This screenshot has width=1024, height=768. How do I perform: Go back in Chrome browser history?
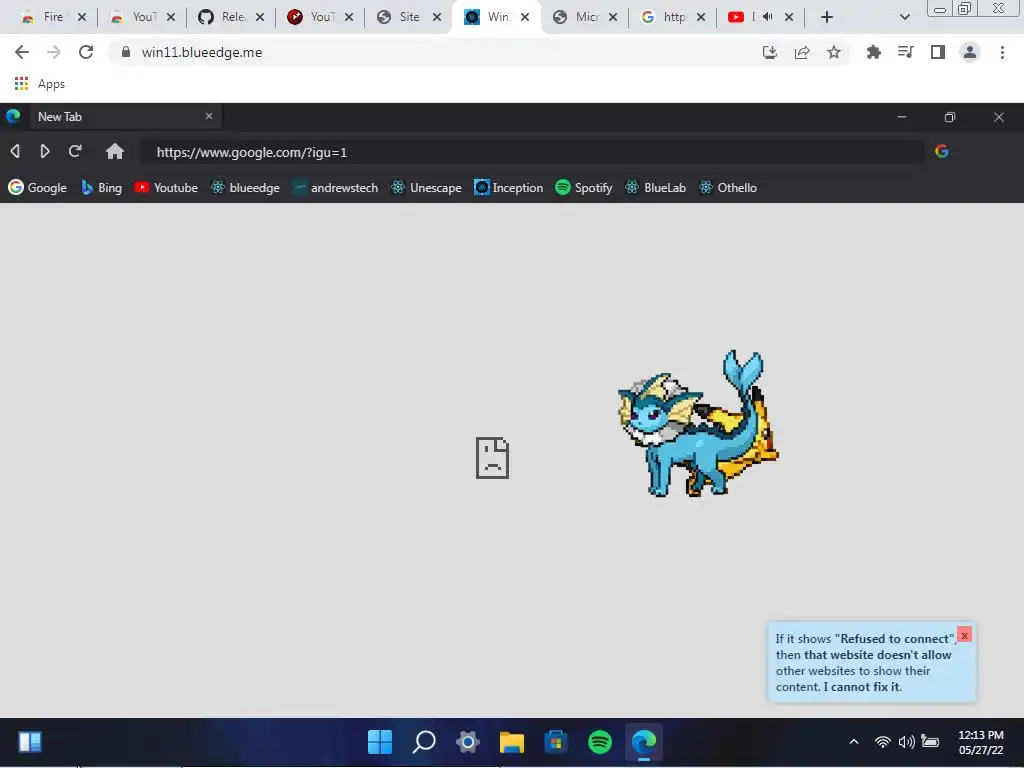coord(22,52)
